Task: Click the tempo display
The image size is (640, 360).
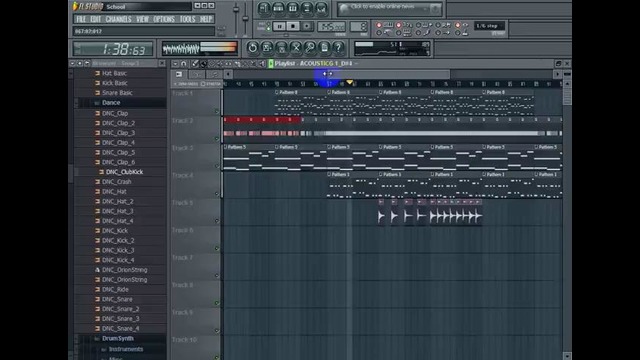Action: pyautogui.click(x=331, y=27)
